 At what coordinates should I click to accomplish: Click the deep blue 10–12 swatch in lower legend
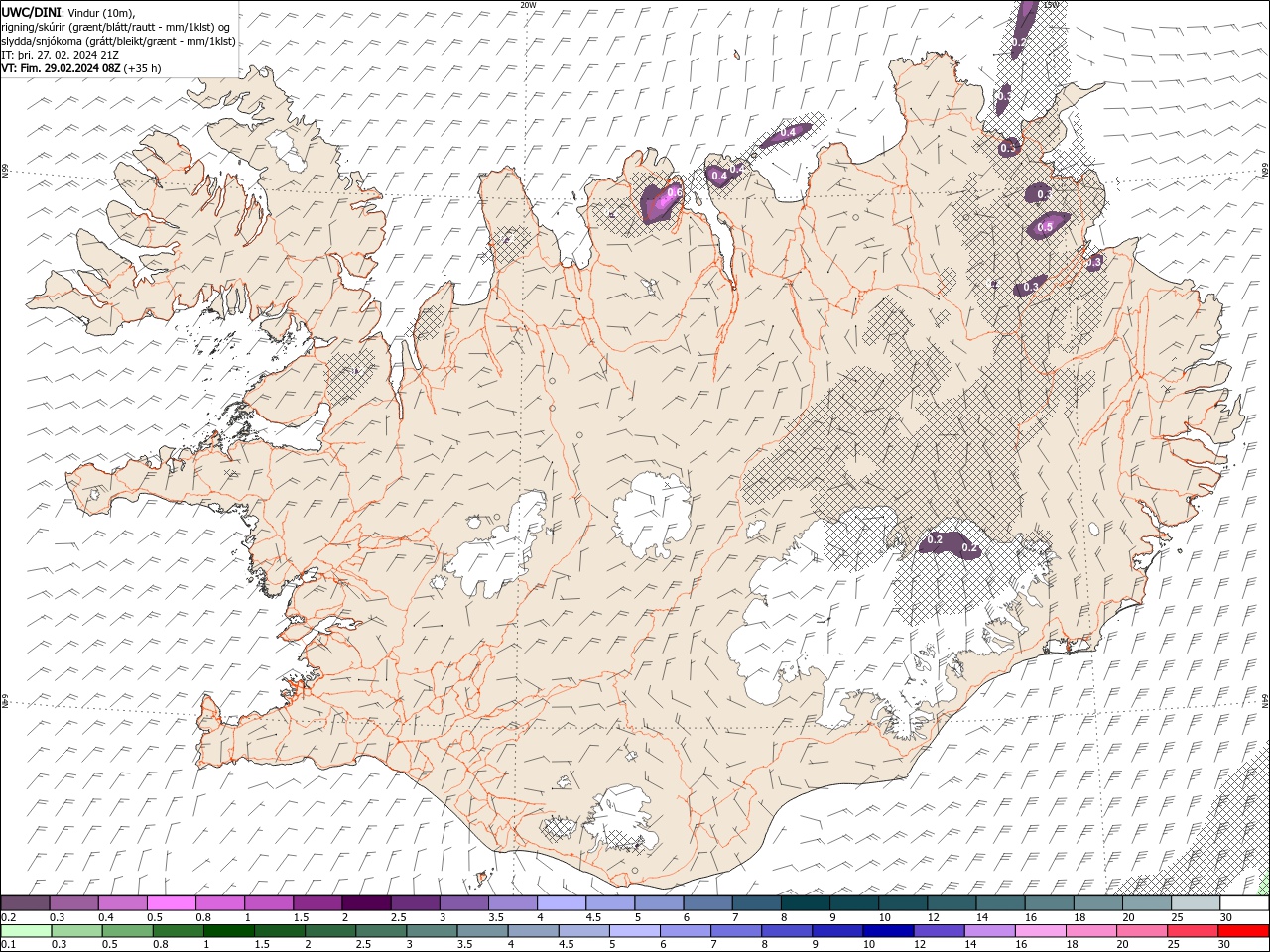887,930
